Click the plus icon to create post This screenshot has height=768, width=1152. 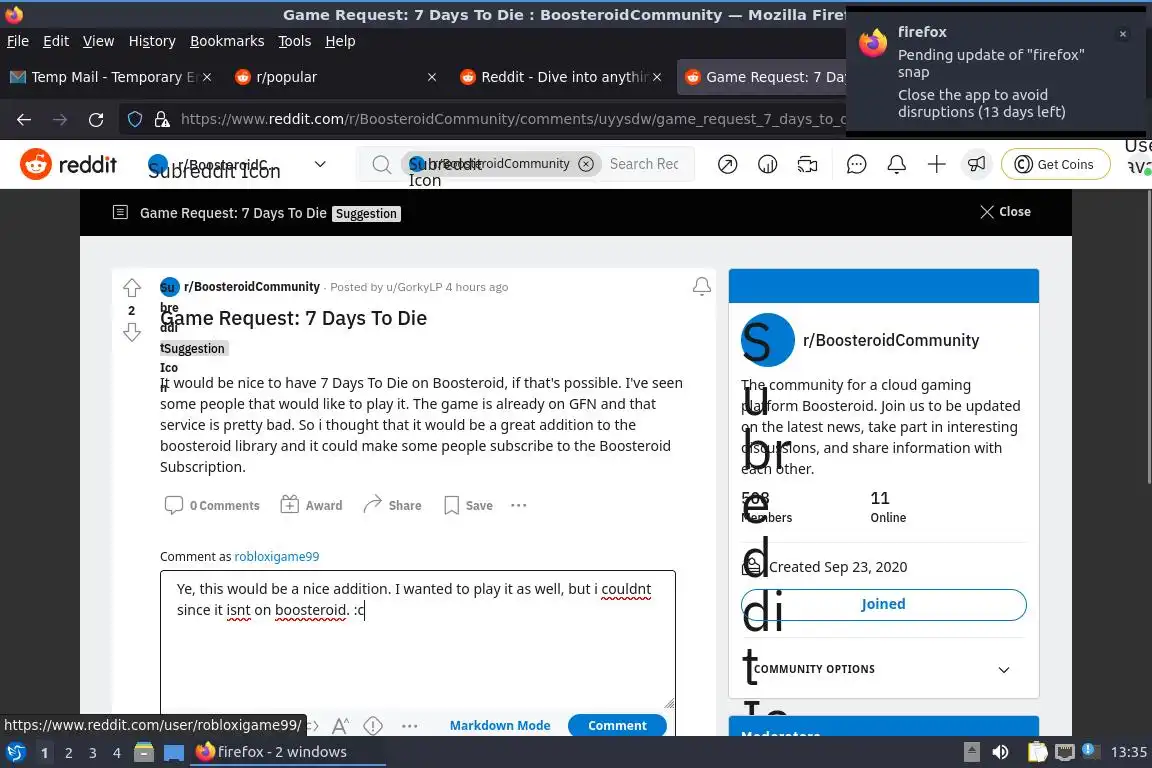coord(936,164)
